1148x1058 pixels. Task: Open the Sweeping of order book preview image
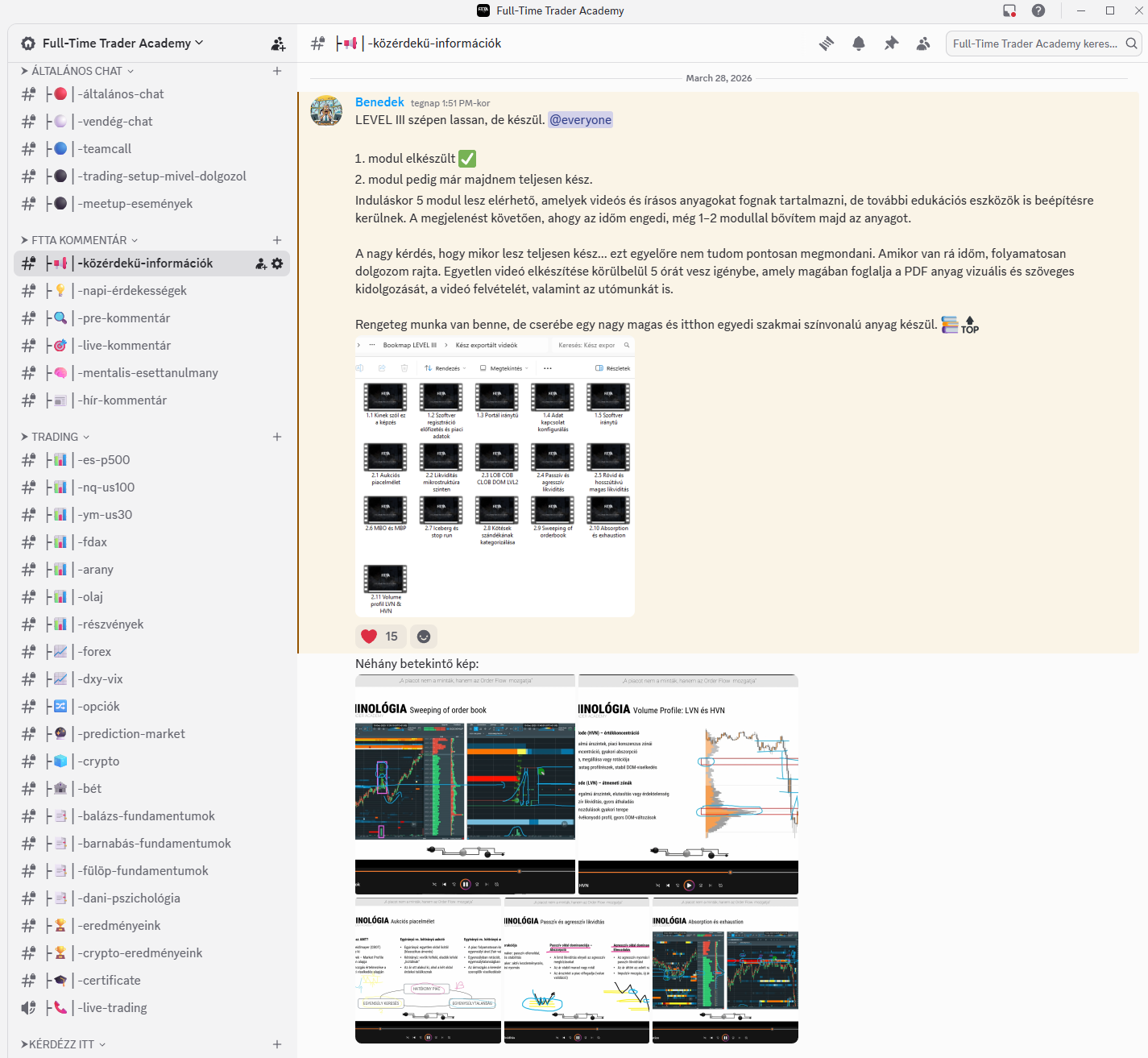pos(465,784)
